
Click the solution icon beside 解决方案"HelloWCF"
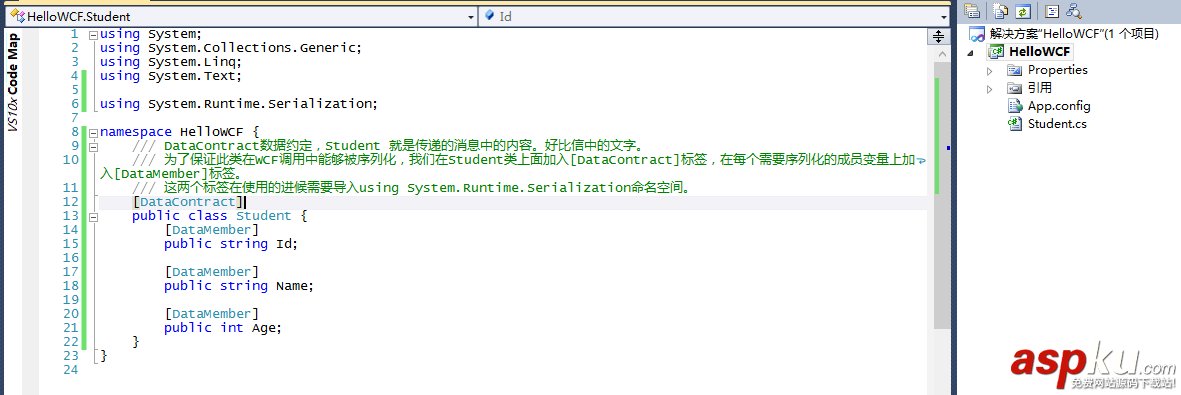tap(978, 34)
